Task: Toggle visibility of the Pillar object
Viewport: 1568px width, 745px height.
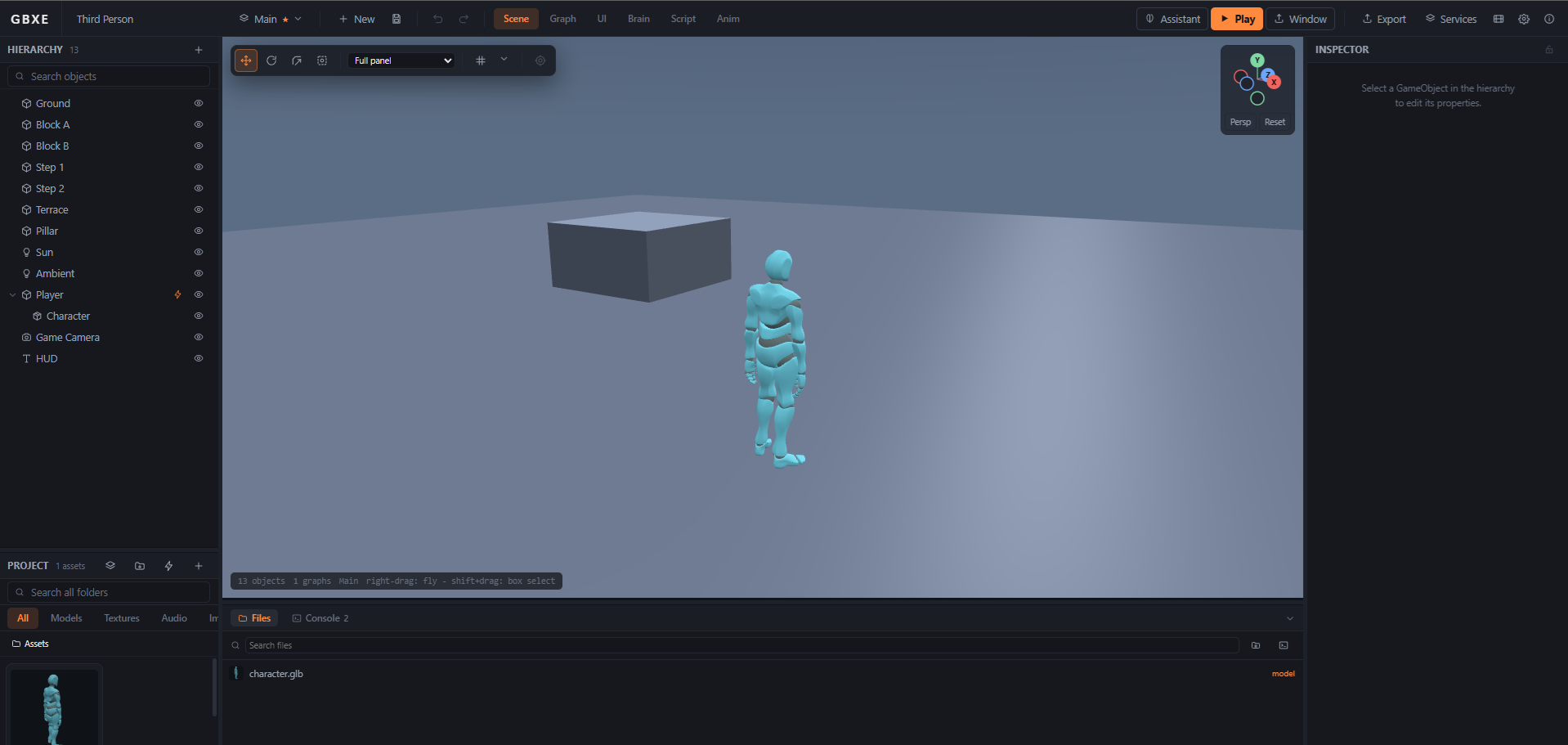Action: [199, 231]
